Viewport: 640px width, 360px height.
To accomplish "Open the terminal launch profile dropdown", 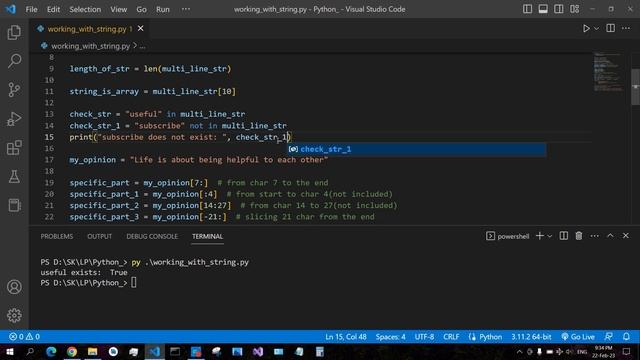I will tap(550, 236).
